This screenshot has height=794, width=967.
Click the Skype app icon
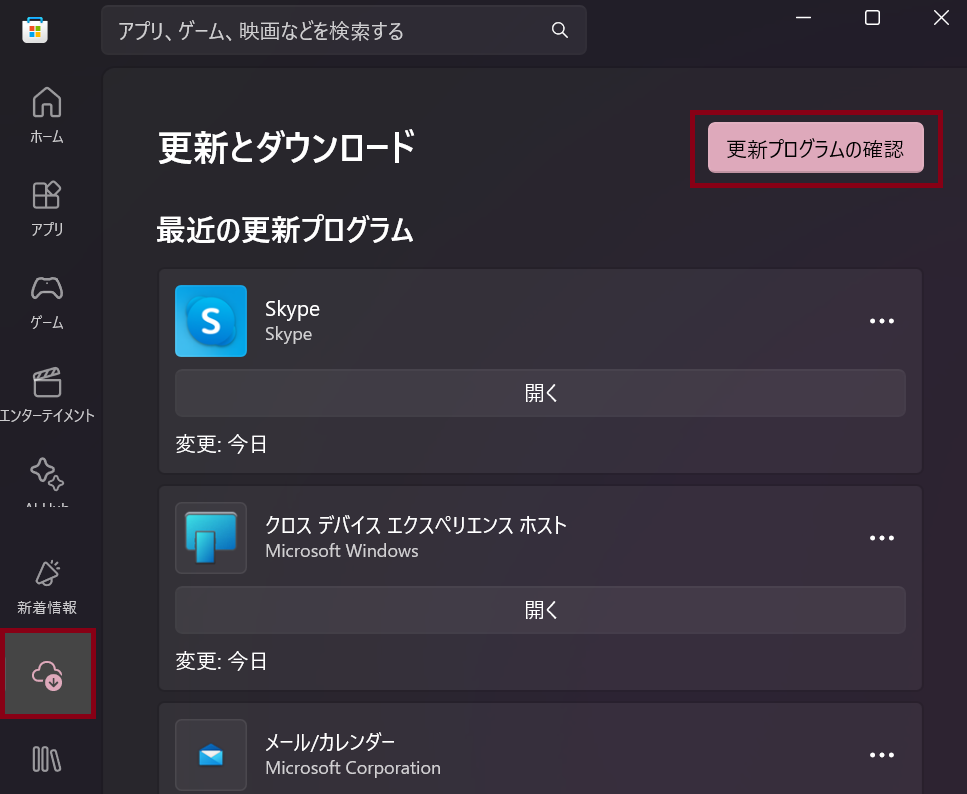(211, 321)
